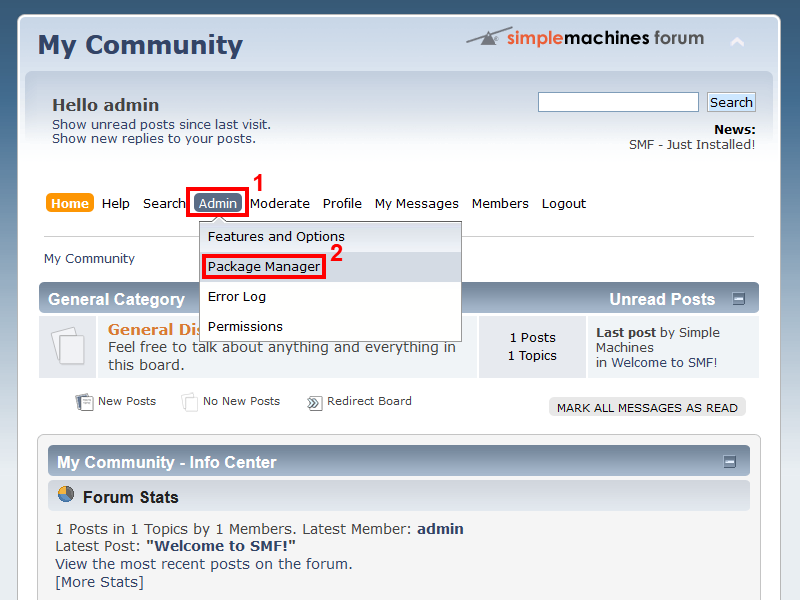800x600 pixels.
Task: Click the Forum Stats pie chart icon
Action: coord(66,495)
